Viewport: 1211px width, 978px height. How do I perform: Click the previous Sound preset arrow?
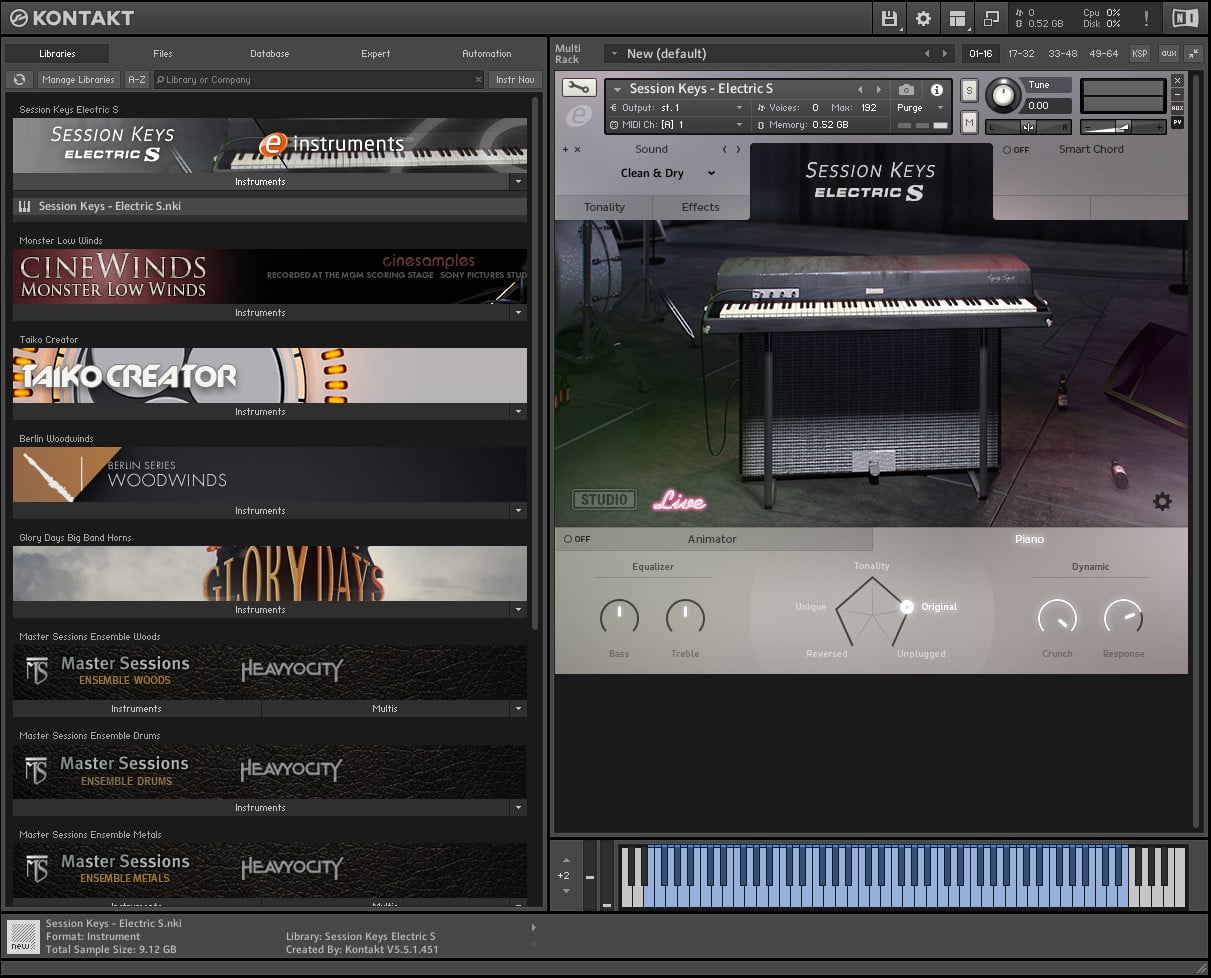click(x=725, y=149)
